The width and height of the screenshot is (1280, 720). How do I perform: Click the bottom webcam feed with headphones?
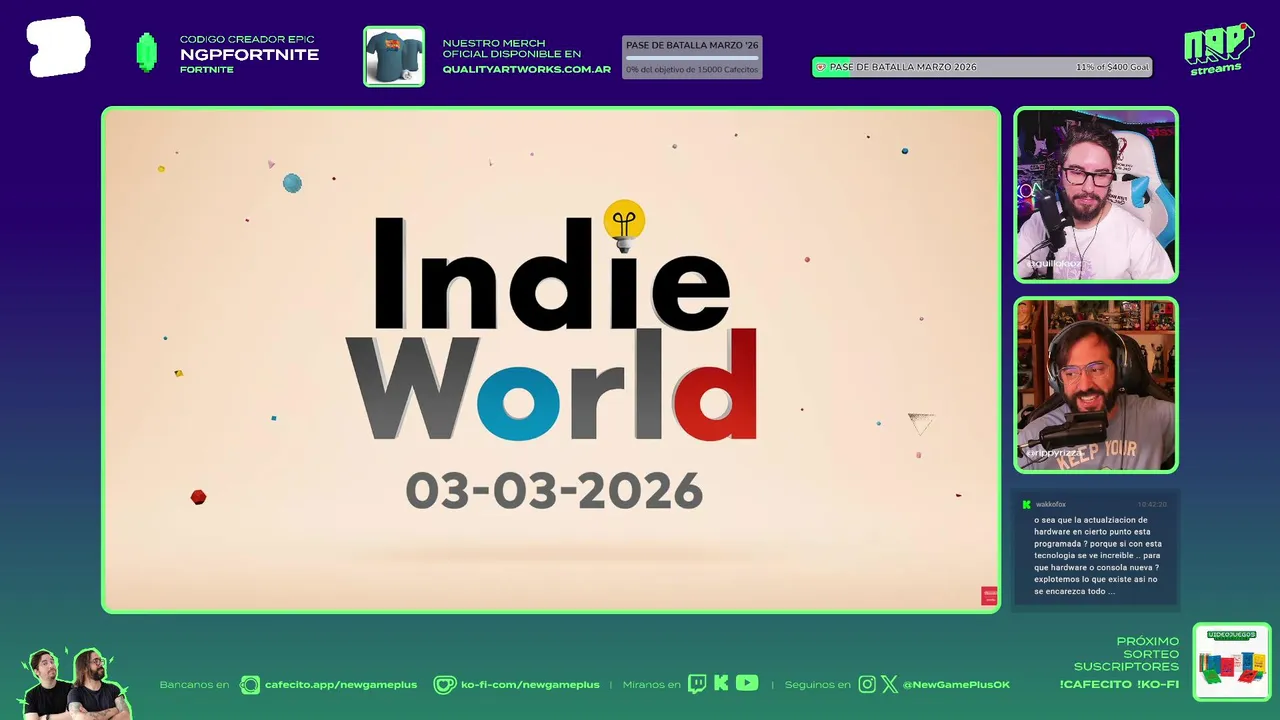tap(1096, 385)
